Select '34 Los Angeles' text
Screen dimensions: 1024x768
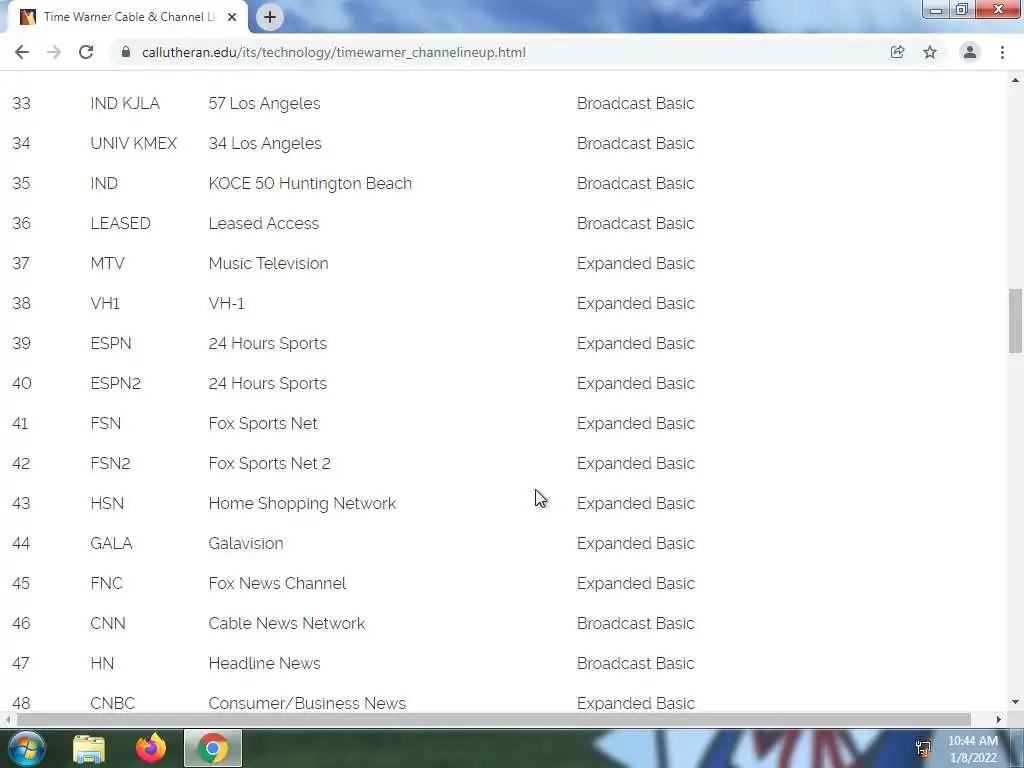click(x=265, y=144)
